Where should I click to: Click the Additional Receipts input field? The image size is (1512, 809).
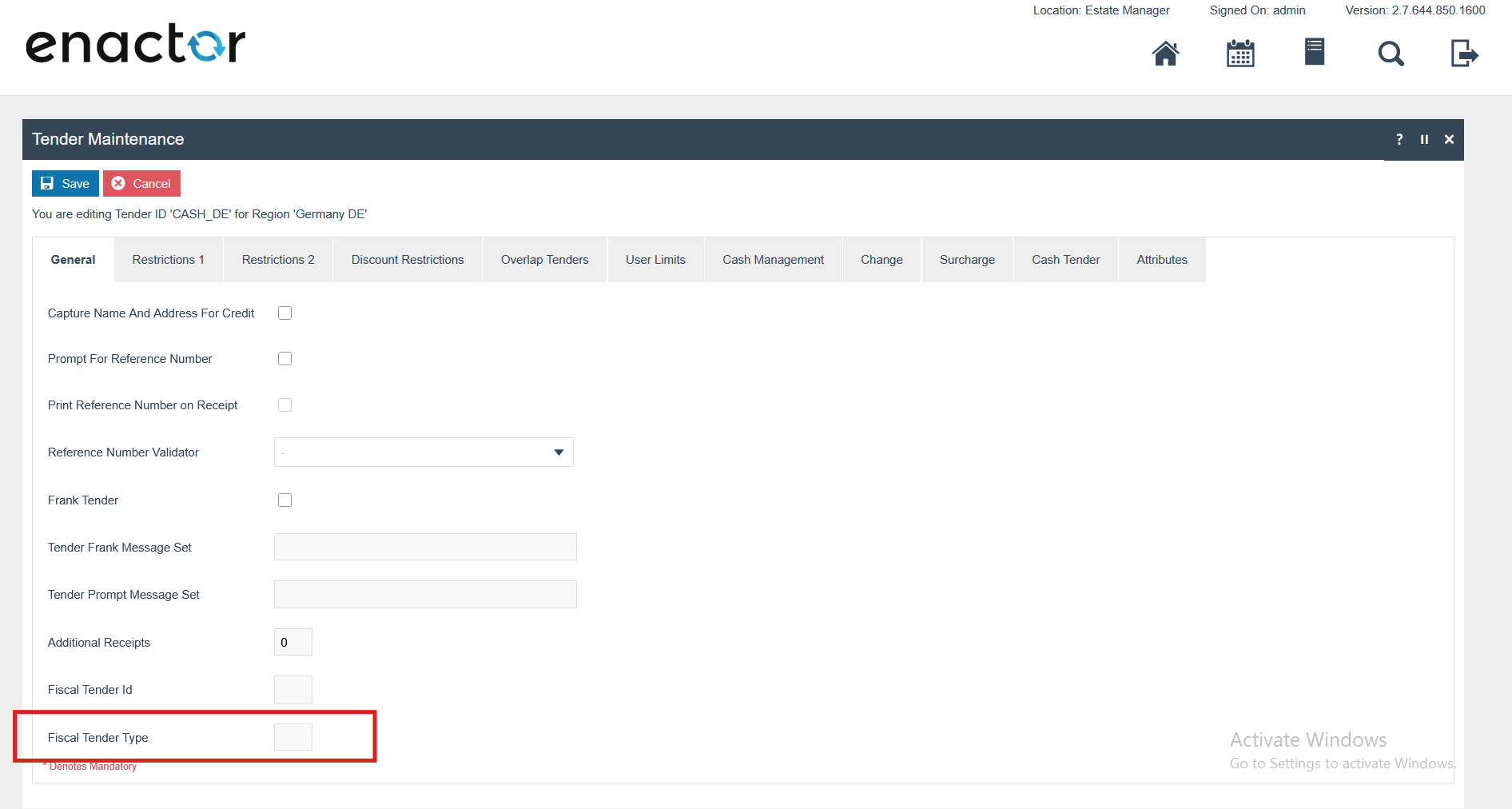pos(292,643)
